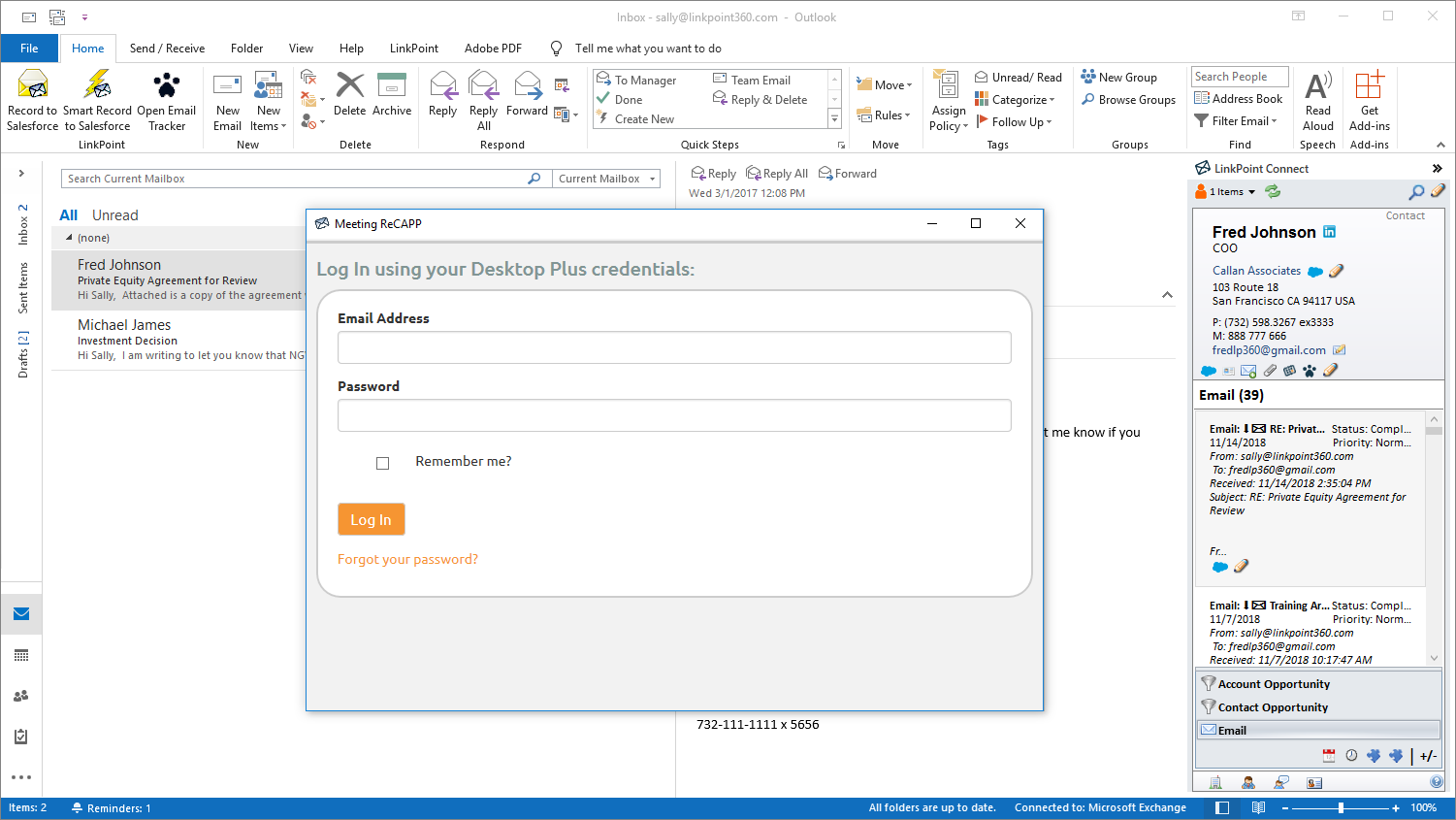Click zoom out minus button in status bar
The width and height of the screenshot is (1456, 820).
point(1285,807)
